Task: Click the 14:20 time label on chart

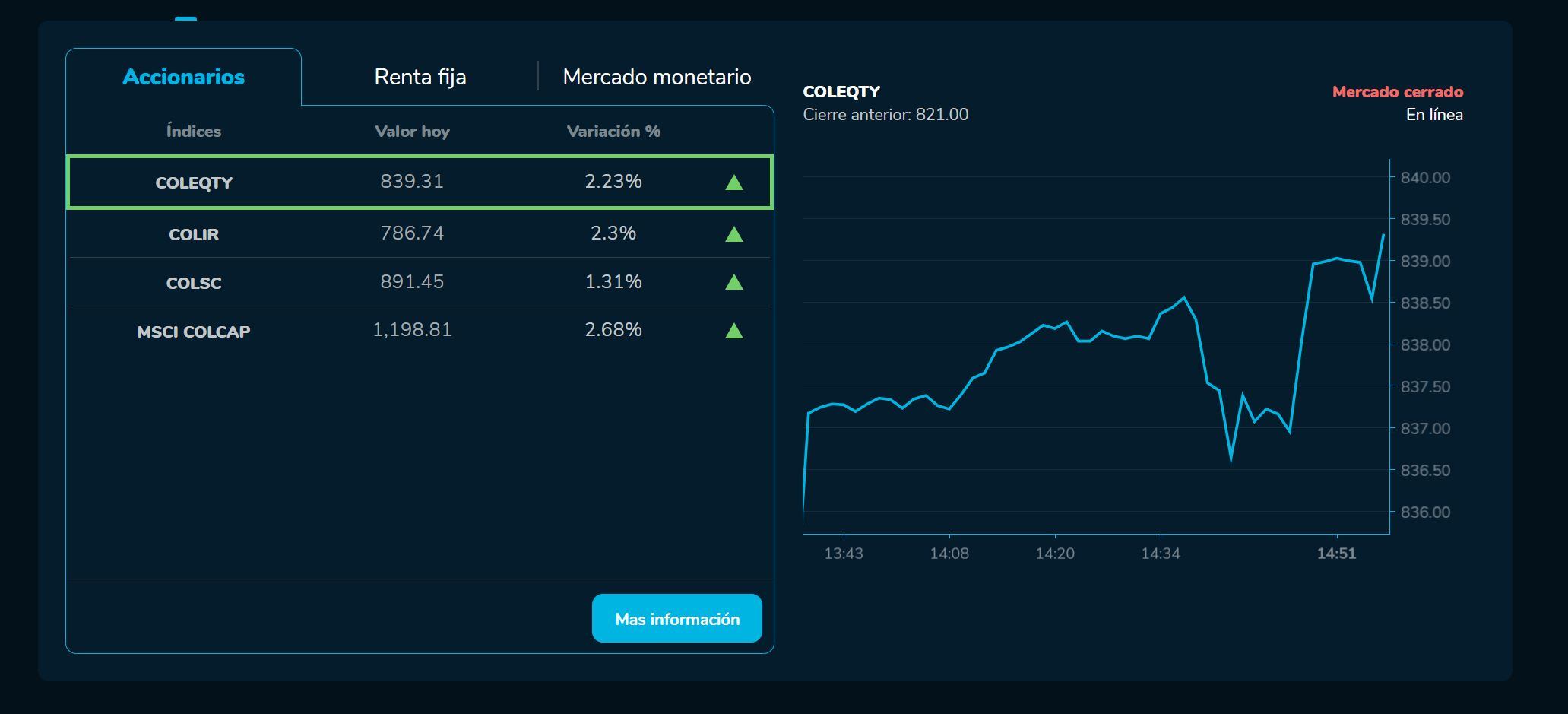Action: (x=1055, y=554)
